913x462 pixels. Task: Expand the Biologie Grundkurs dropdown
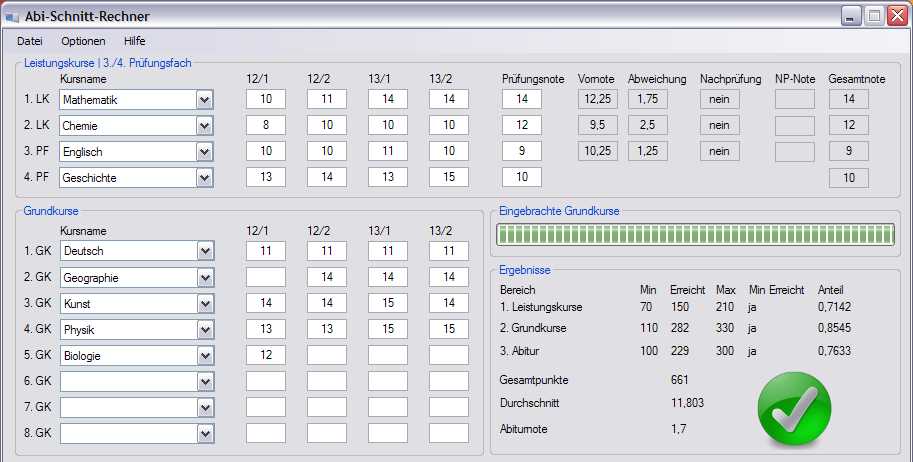click(205, 355)
